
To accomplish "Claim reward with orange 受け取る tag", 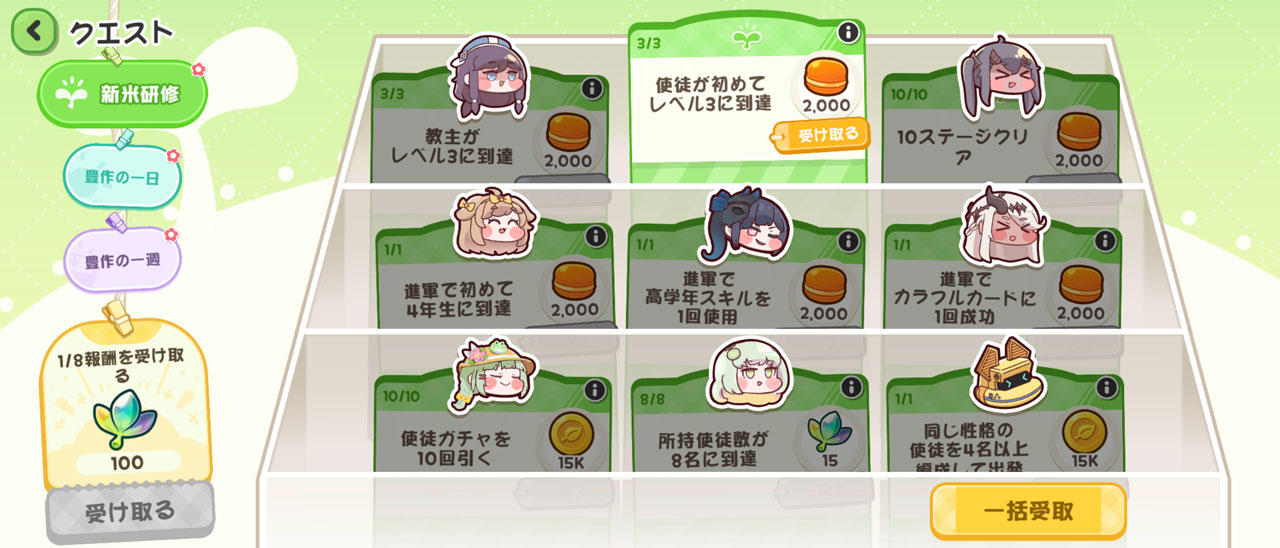I will pos(820,134).
